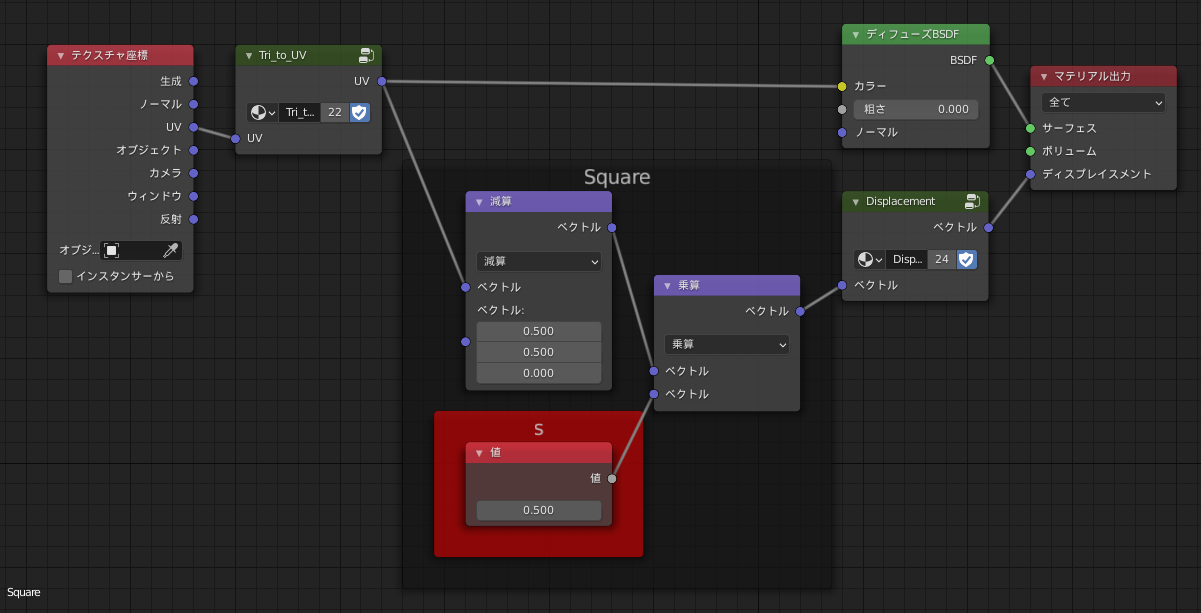
Task: Open node tree browser in Tri_to_UV node
Action: [262, 112]
